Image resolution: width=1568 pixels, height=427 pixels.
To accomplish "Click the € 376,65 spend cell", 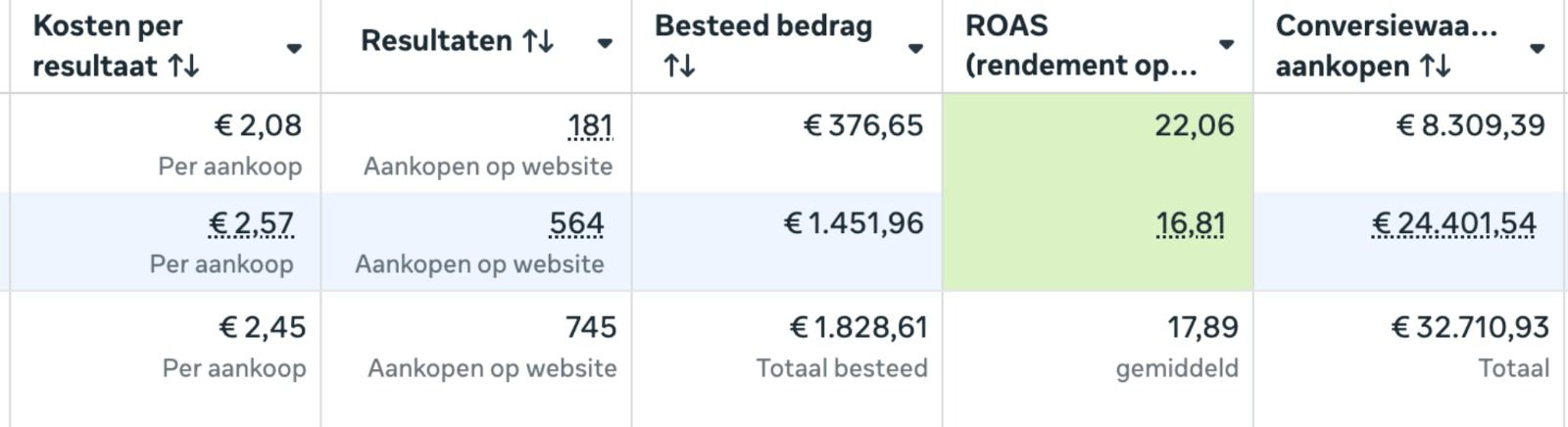I will click(863, 126).
